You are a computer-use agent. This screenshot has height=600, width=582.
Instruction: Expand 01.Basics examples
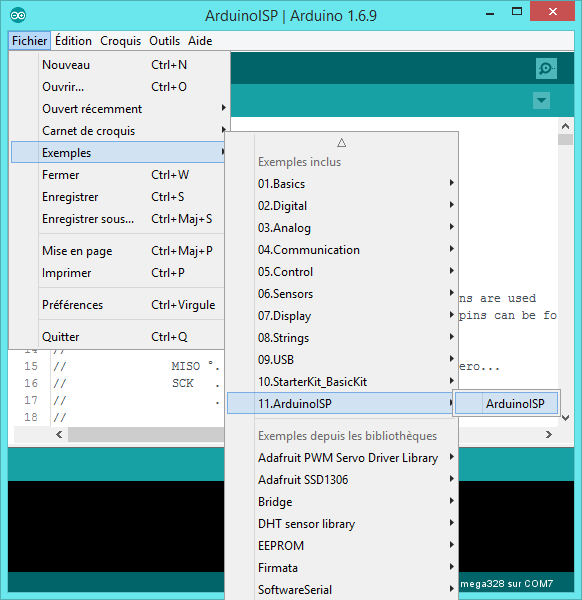point(342,184)
